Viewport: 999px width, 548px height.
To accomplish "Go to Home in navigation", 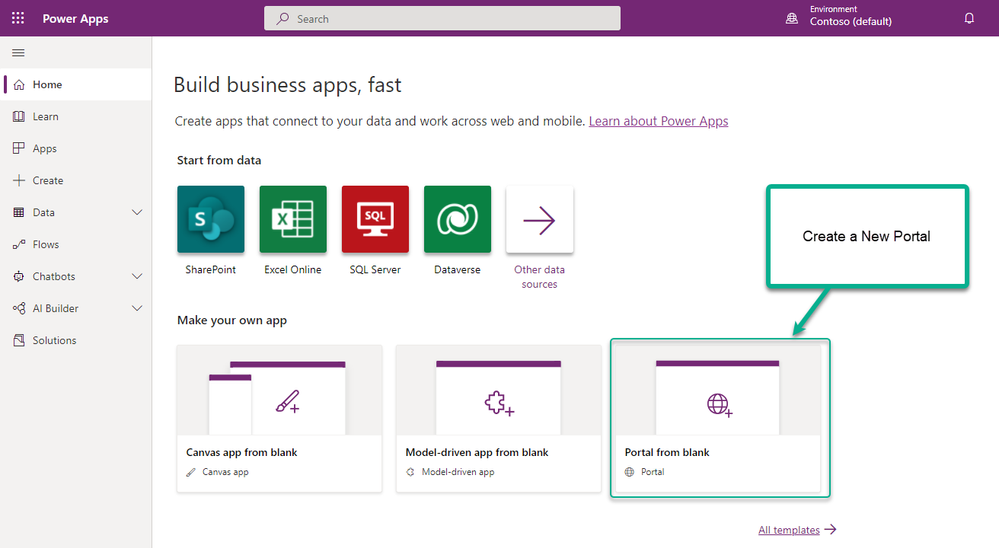I will pyautogui.click(x=76, y=85).
